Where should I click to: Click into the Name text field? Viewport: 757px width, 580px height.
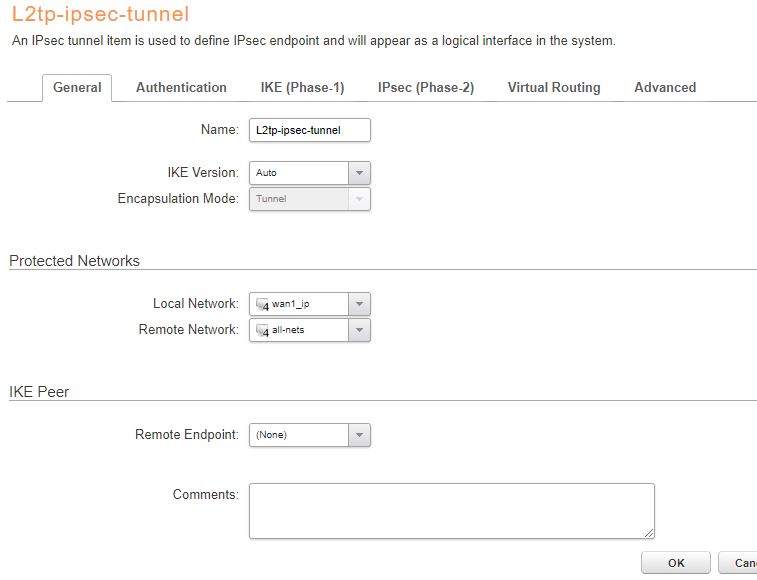tap(309, 130)
